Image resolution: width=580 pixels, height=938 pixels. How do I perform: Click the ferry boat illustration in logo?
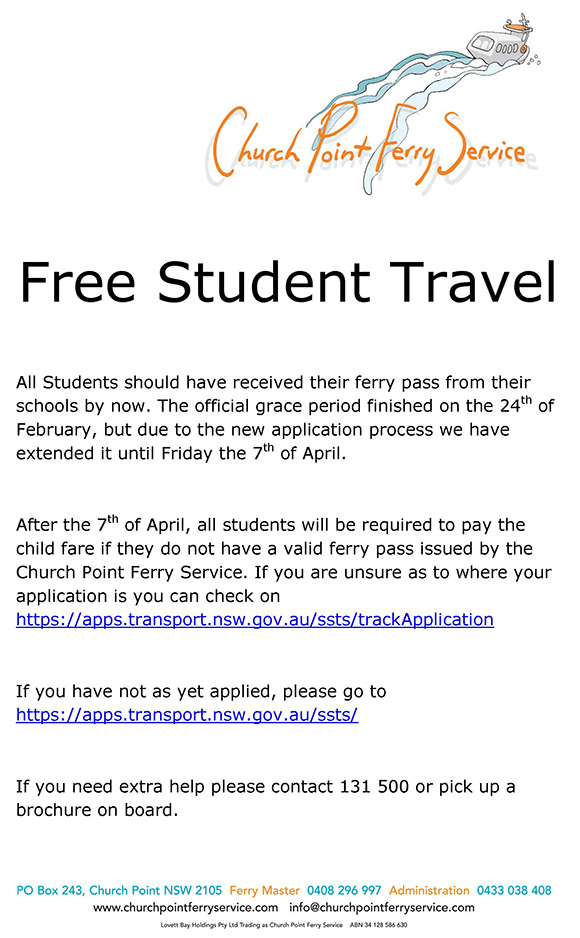[503, 42]
